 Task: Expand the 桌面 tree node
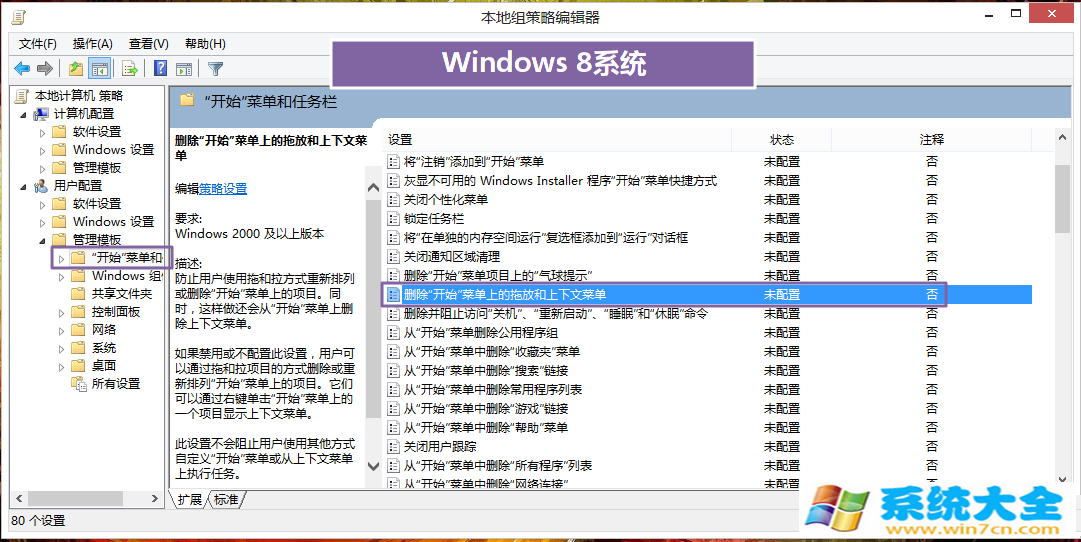(x=61, y=366)
